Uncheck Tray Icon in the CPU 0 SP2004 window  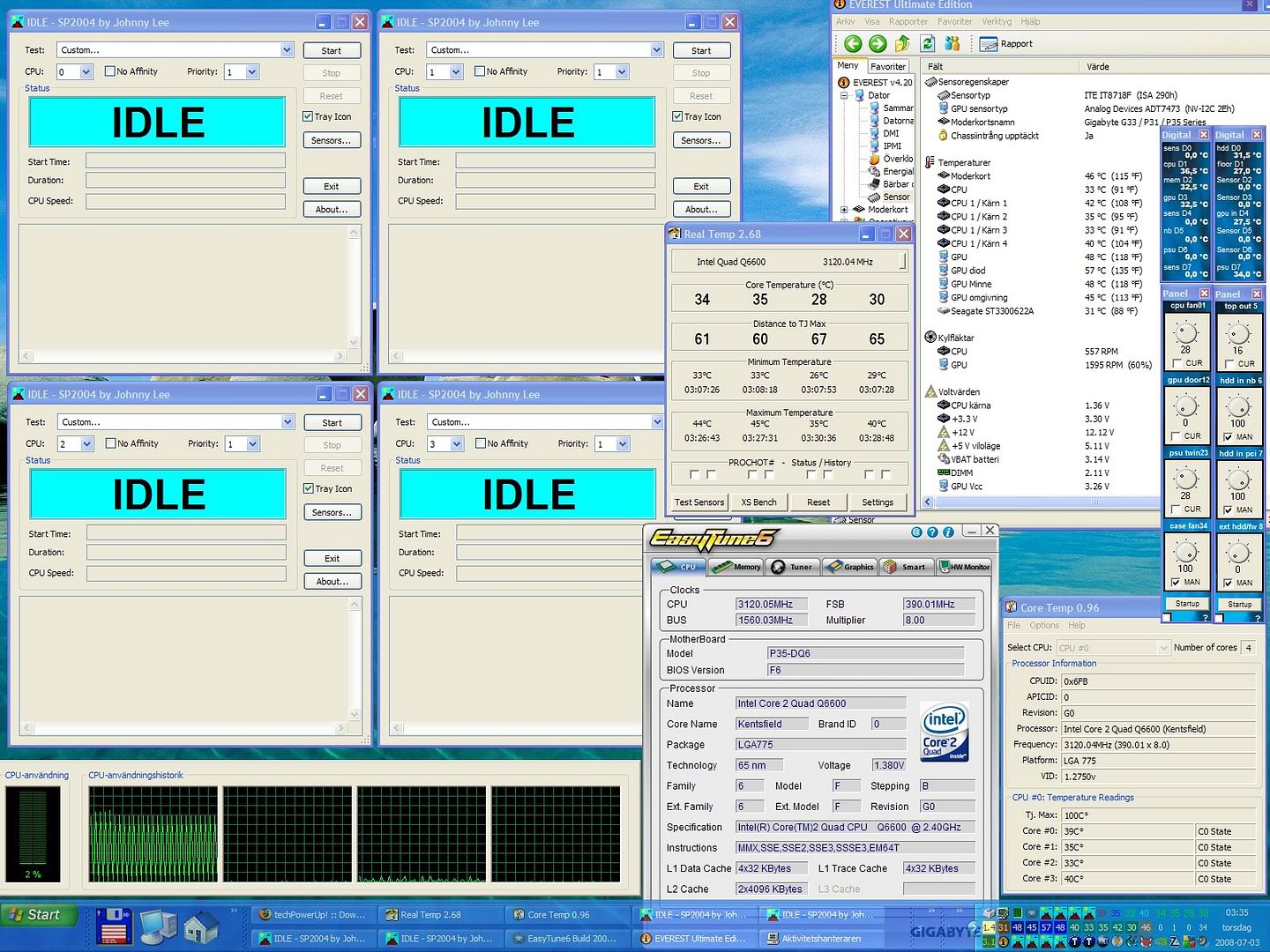point(308,116)
